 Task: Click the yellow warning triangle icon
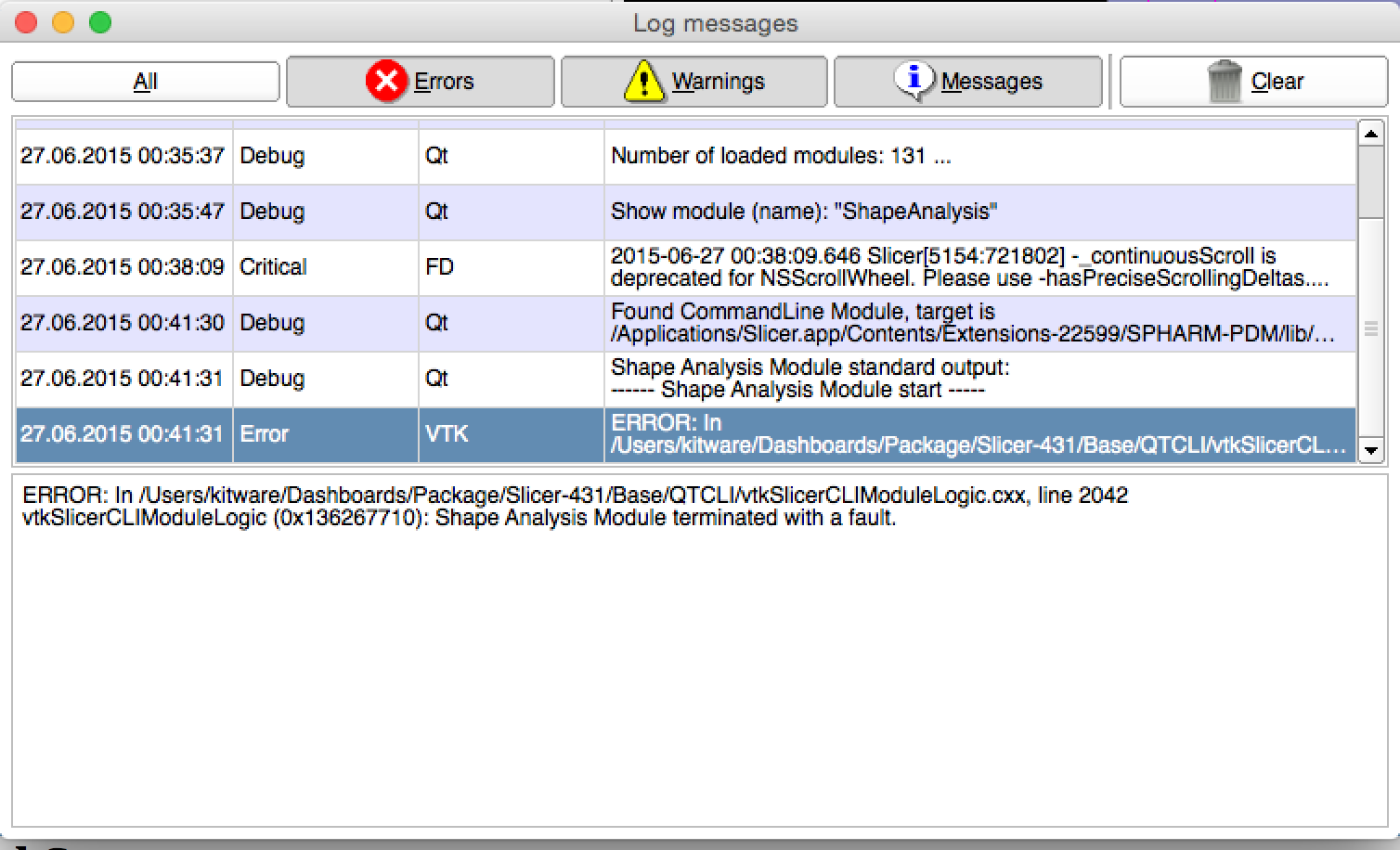[643, 82]
